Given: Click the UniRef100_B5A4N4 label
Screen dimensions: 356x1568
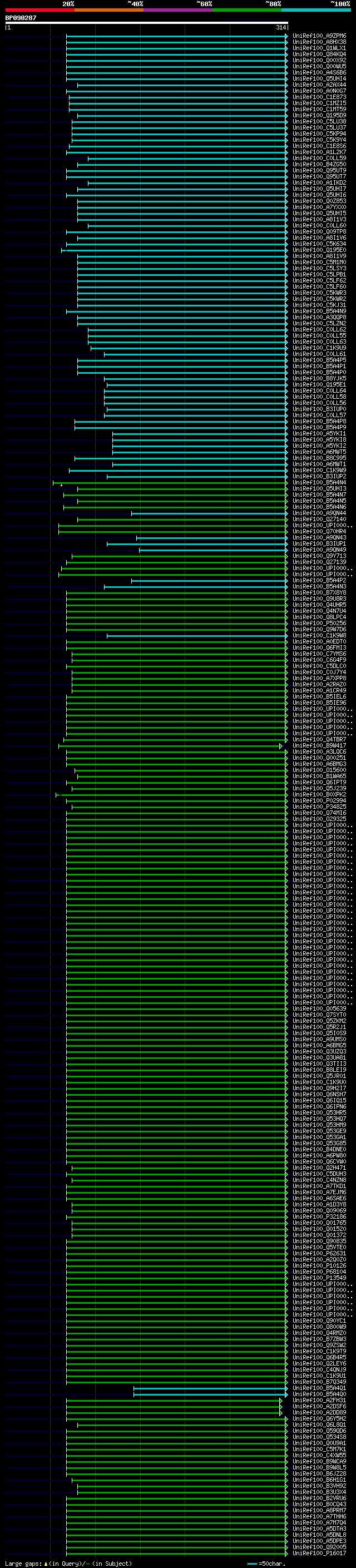Looking at the screenshot, I should point(319,483).
